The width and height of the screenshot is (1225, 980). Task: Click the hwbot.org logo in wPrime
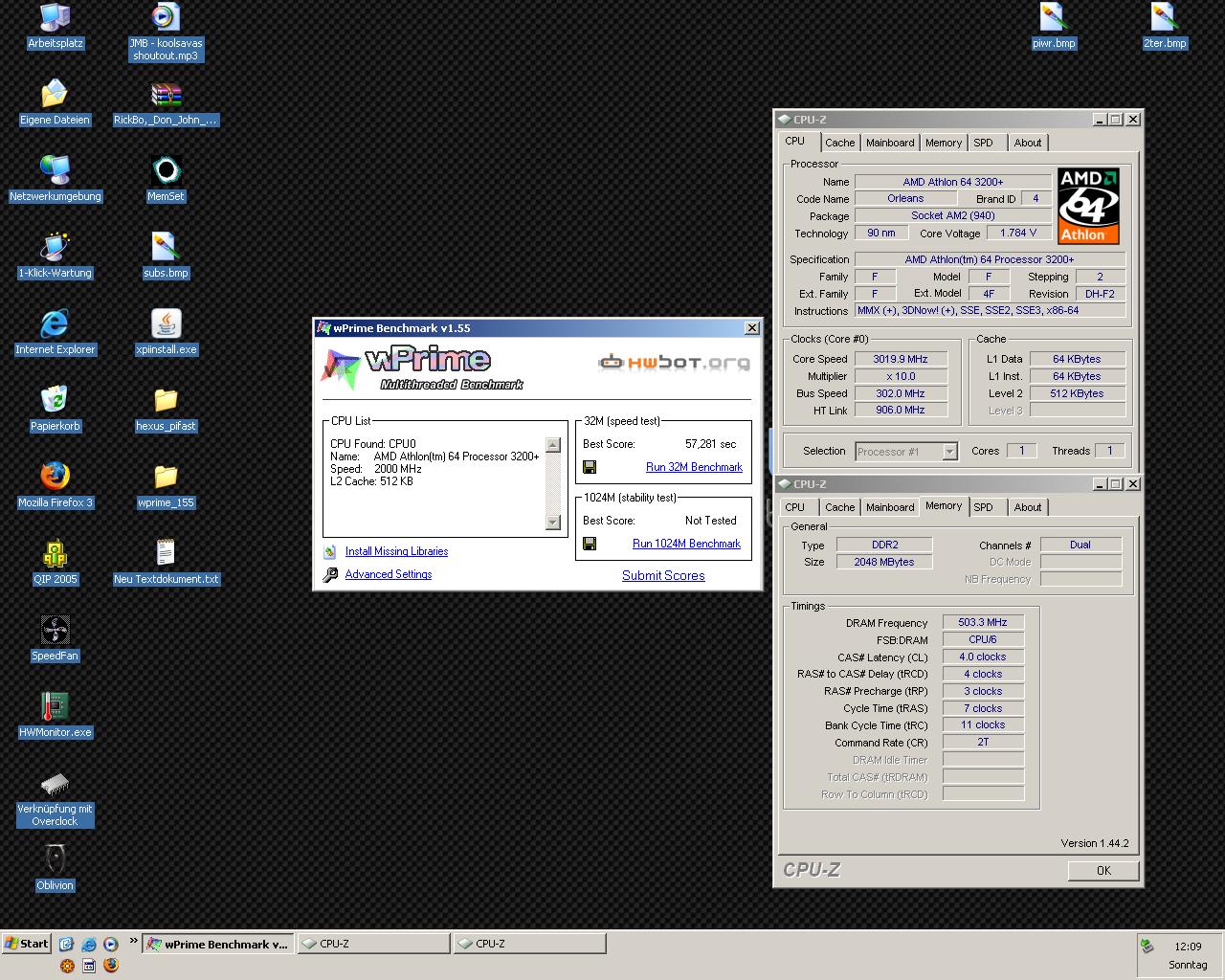pyautogui.click(x=674, y=363)
